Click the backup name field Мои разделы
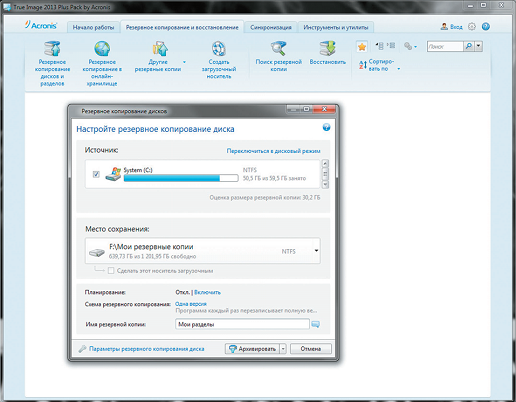516x402 pixels. [x=242, y=324]
